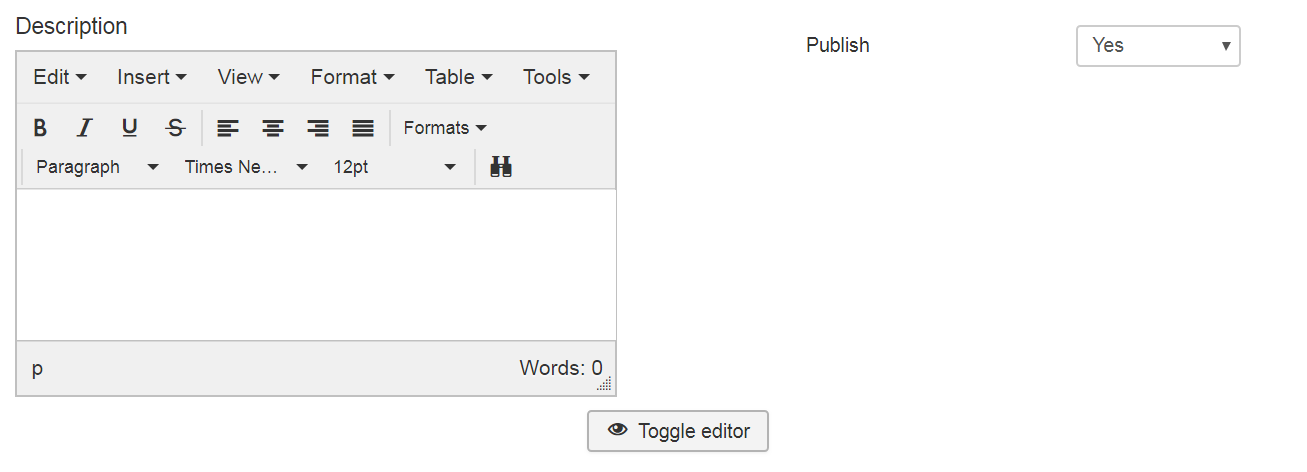Open find and replace binoculars
This screenshot has width=1307, height=472.
pyautogui.click(x=501, y=167)
